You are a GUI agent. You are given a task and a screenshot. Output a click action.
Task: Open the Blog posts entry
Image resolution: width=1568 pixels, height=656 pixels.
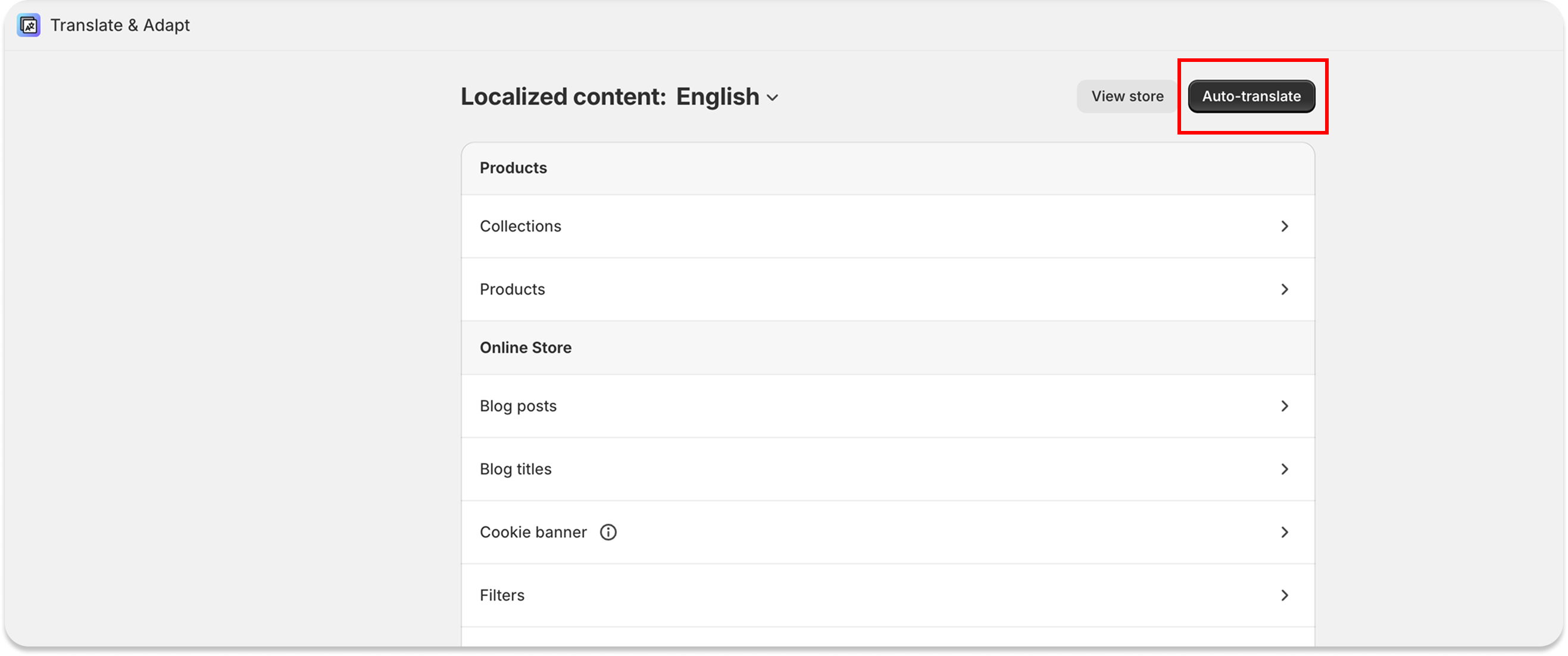[518, 406]
